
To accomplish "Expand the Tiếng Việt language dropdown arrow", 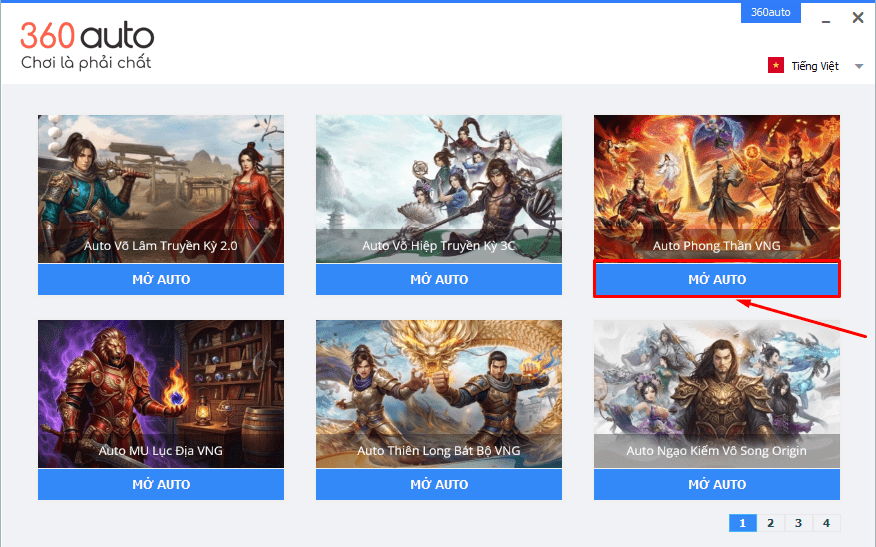I will click(x=859, y=66).
